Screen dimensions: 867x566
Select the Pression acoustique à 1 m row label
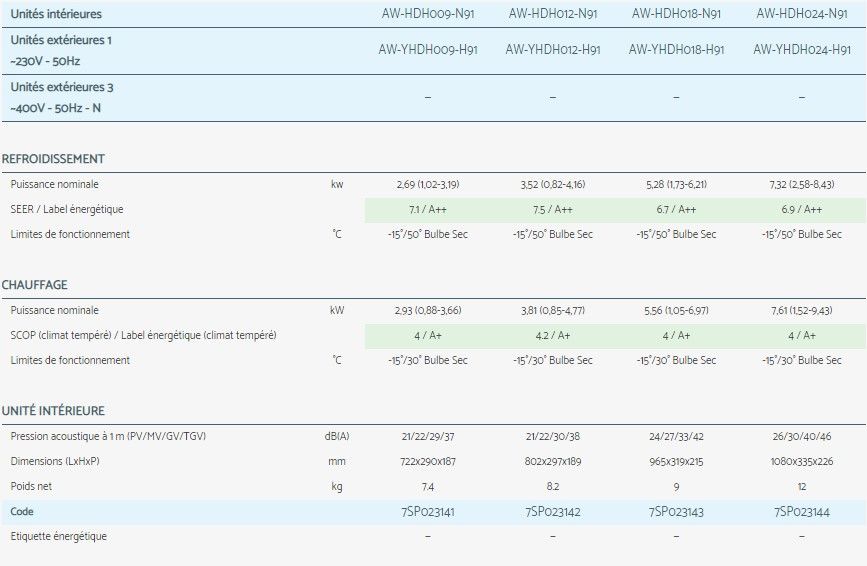[x=108, y=437]
